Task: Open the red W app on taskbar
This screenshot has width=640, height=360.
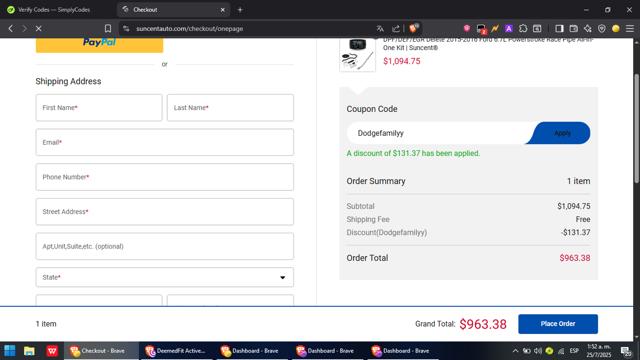Action: (52, 351)
